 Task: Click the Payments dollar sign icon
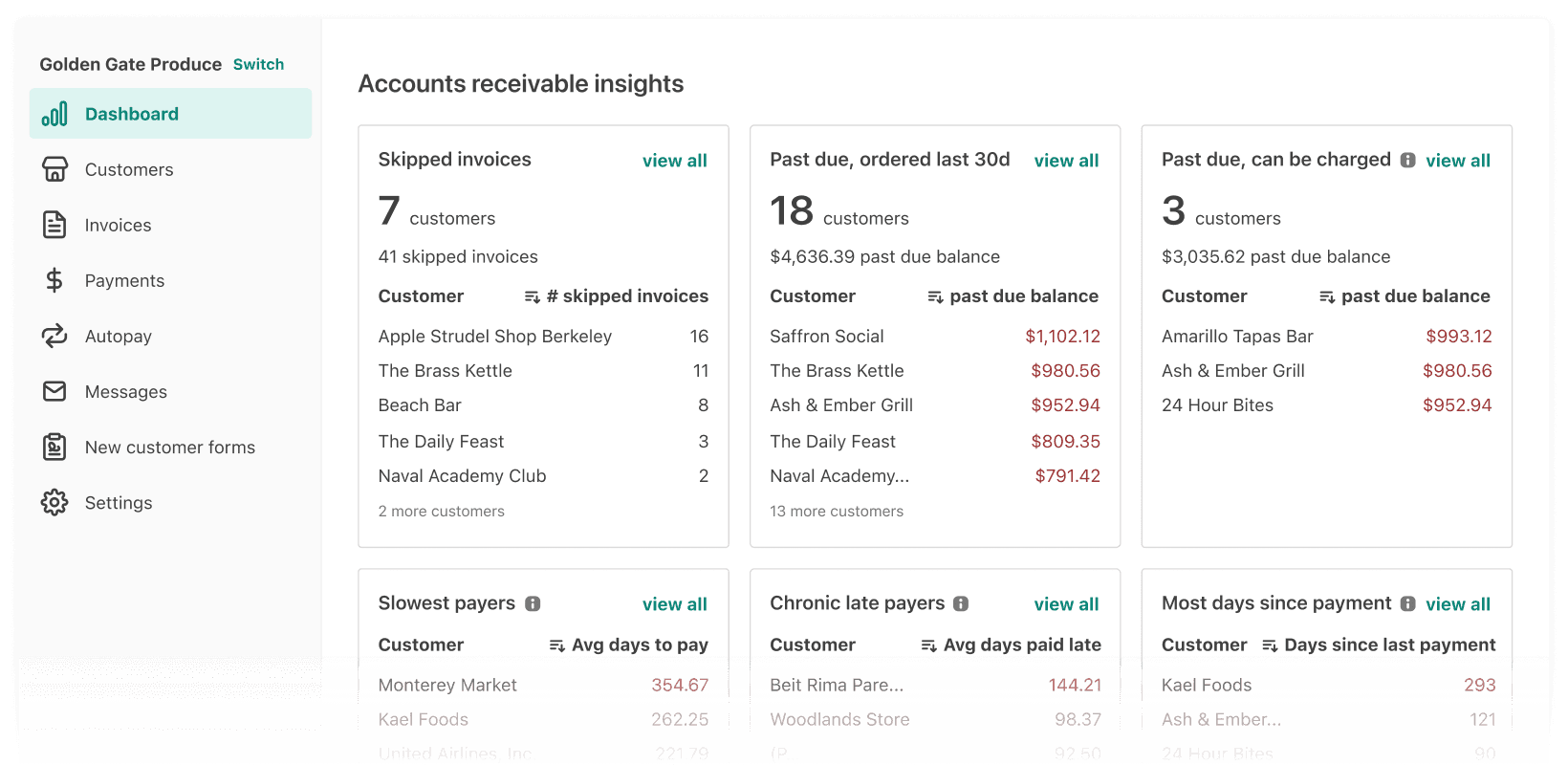pyautogui.click(x=54, y=280)
